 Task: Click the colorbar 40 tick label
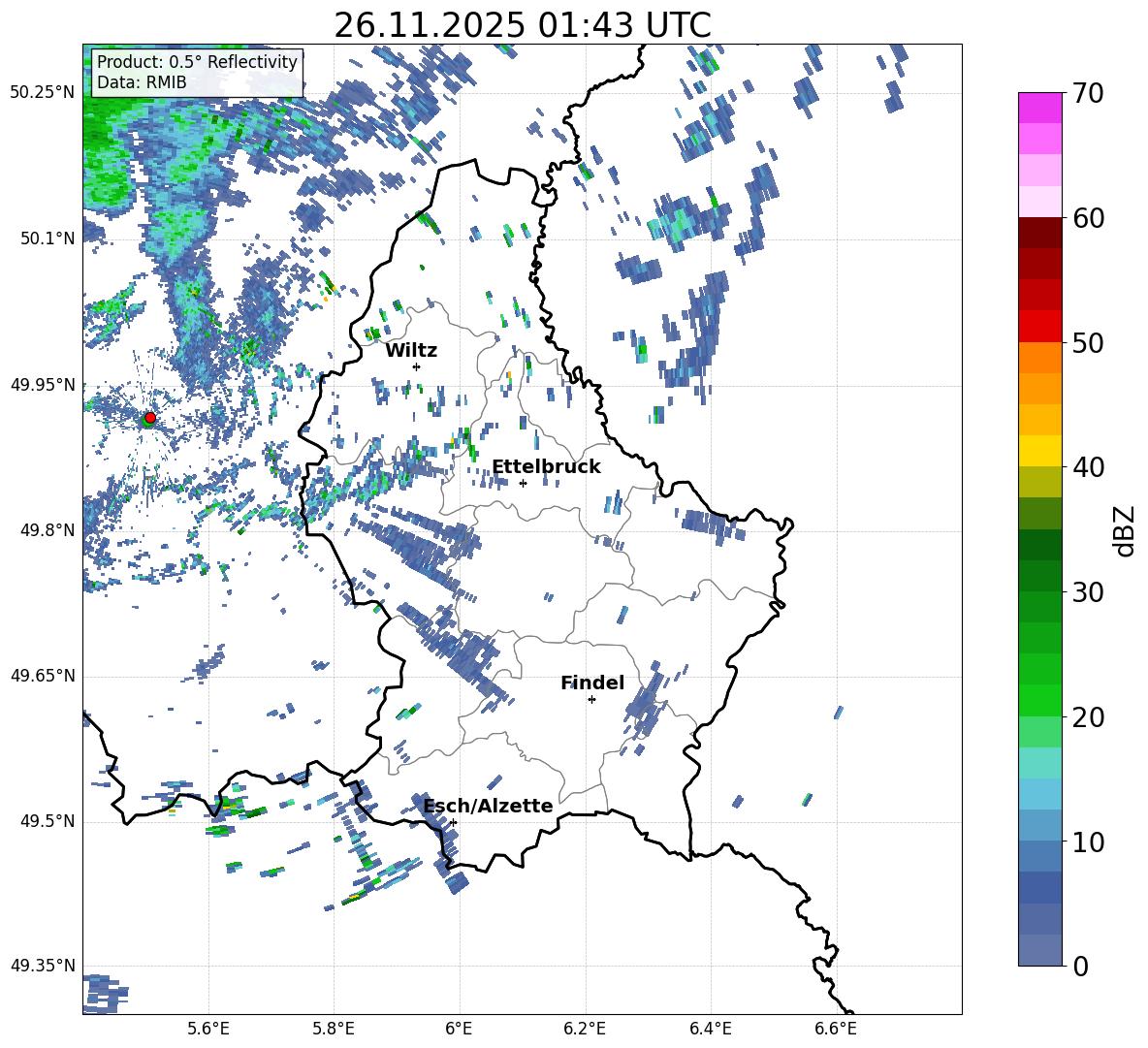point(1088,467)
